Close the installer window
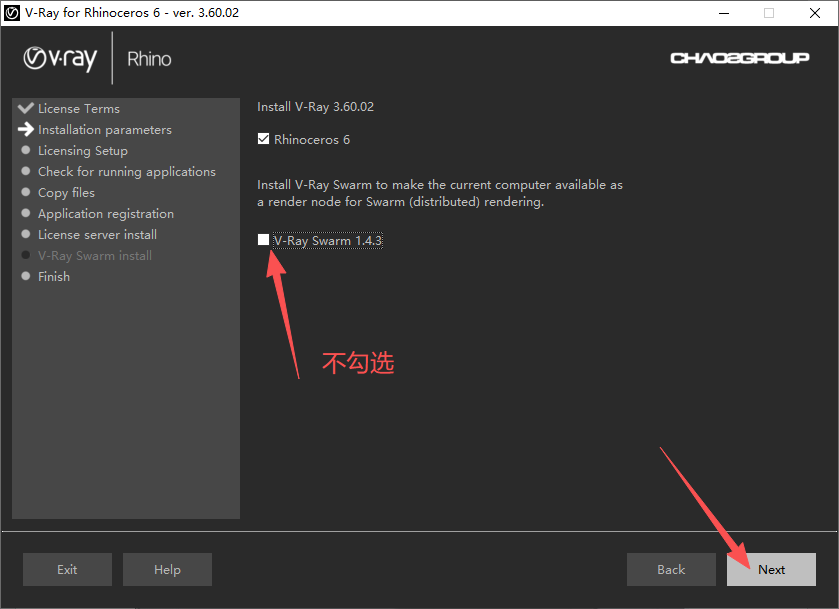839x609 pixels. pyautogui.click(x=815, y=13)
